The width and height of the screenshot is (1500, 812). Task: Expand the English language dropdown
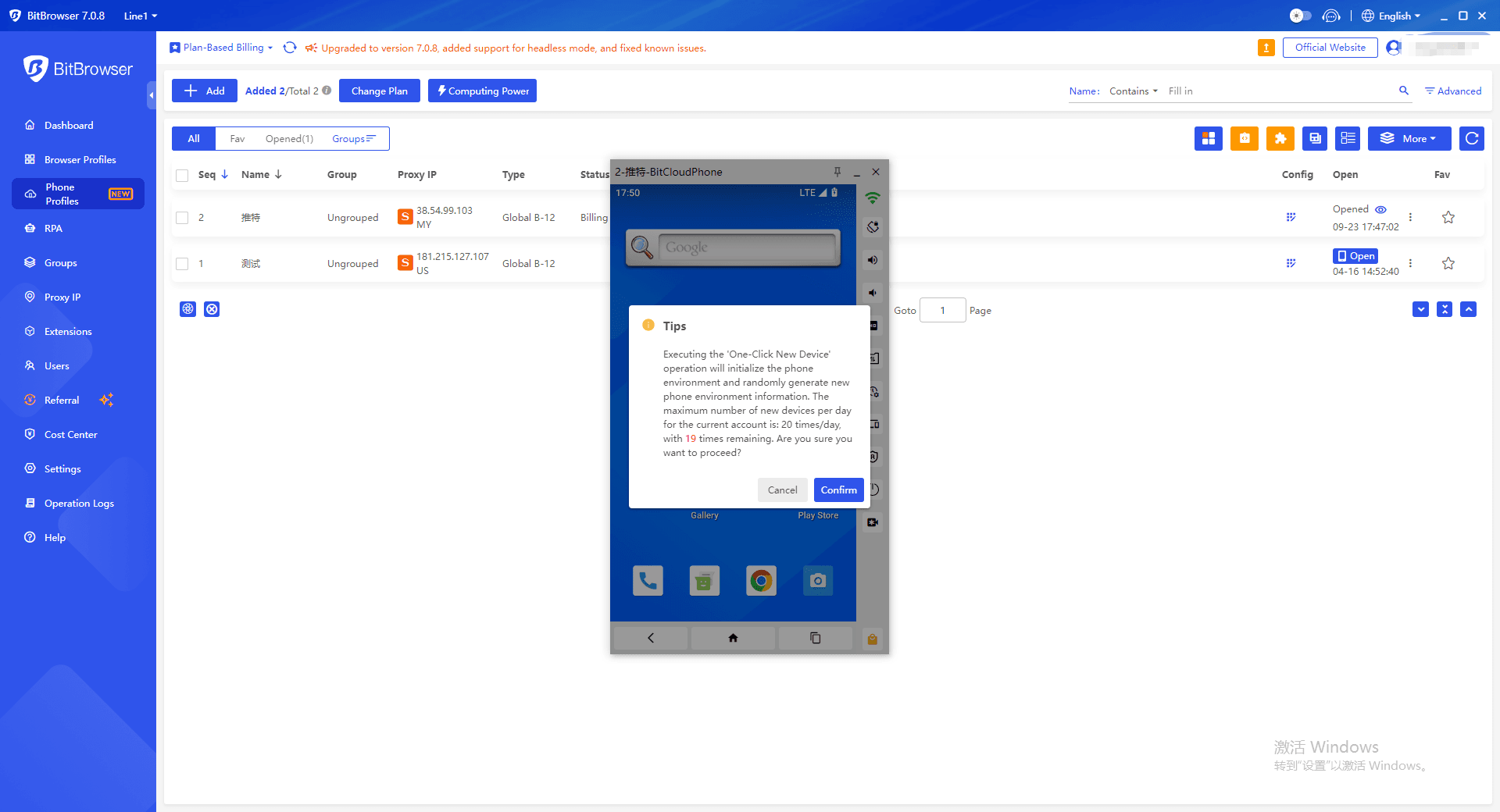tap(1391, 16)
